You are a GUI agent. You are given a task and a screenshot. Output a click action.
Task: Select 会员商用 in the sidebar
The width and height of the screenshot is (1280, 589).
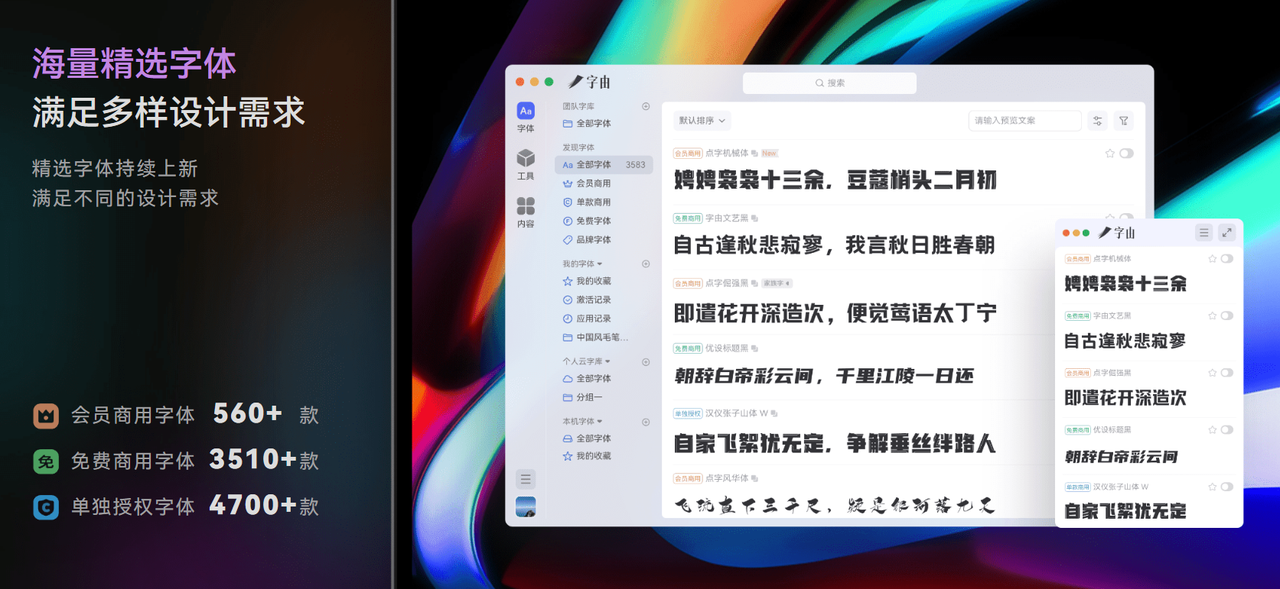[x=593, y=184]
